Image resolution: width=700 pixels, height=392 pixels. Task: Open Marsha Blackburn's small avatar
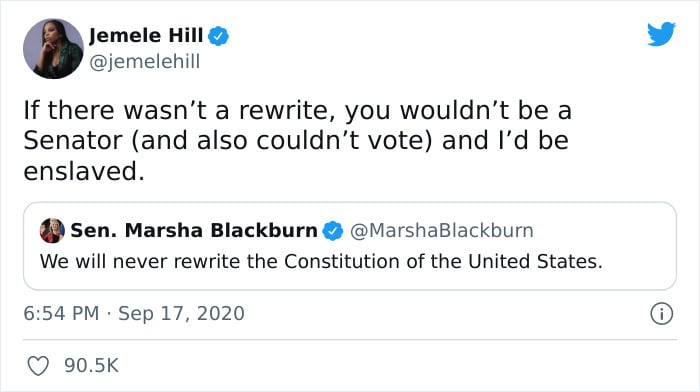click(x=52, y=230)
